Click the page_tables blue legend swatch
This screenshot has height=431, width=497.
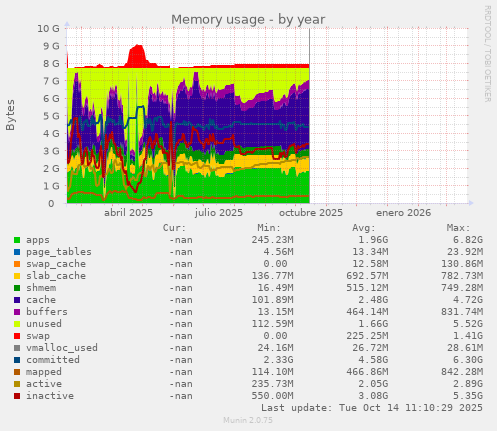point(17,252)
